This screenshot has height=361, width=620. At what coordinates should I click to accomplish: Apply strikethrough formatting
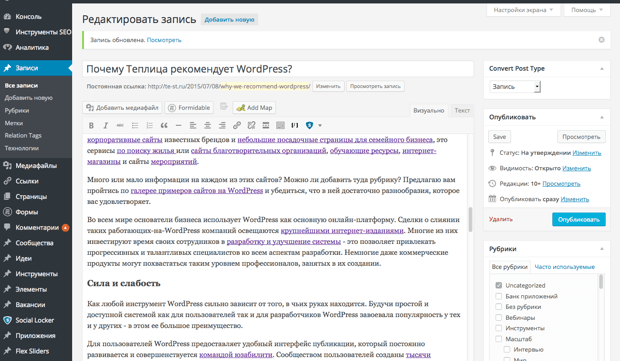(120, 125)
